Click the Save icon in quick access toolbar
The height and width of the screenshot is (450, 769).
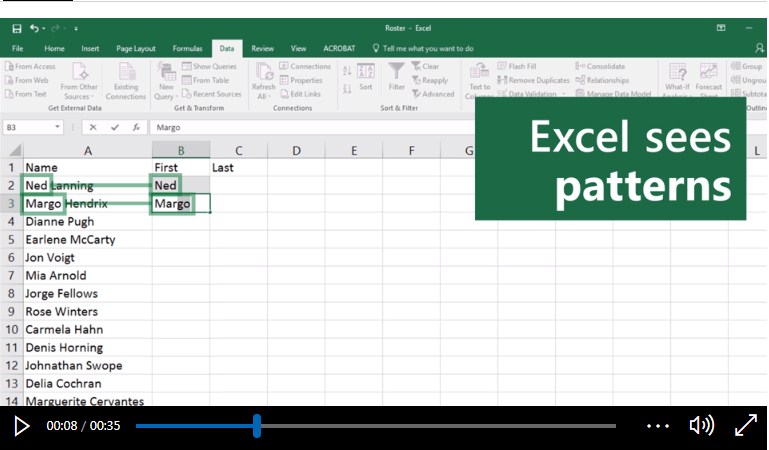(17, 28)
